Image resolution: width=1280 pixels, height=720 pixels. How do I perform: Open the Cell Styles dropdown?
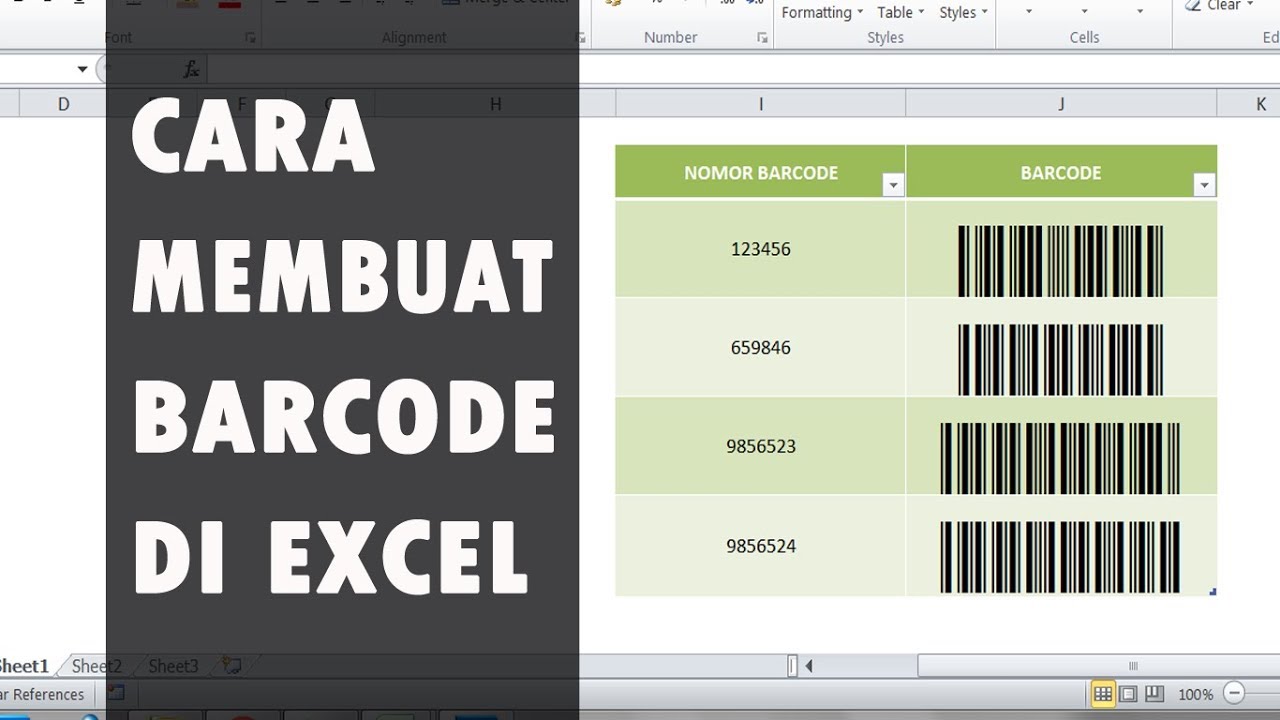(x=963, y=12)
